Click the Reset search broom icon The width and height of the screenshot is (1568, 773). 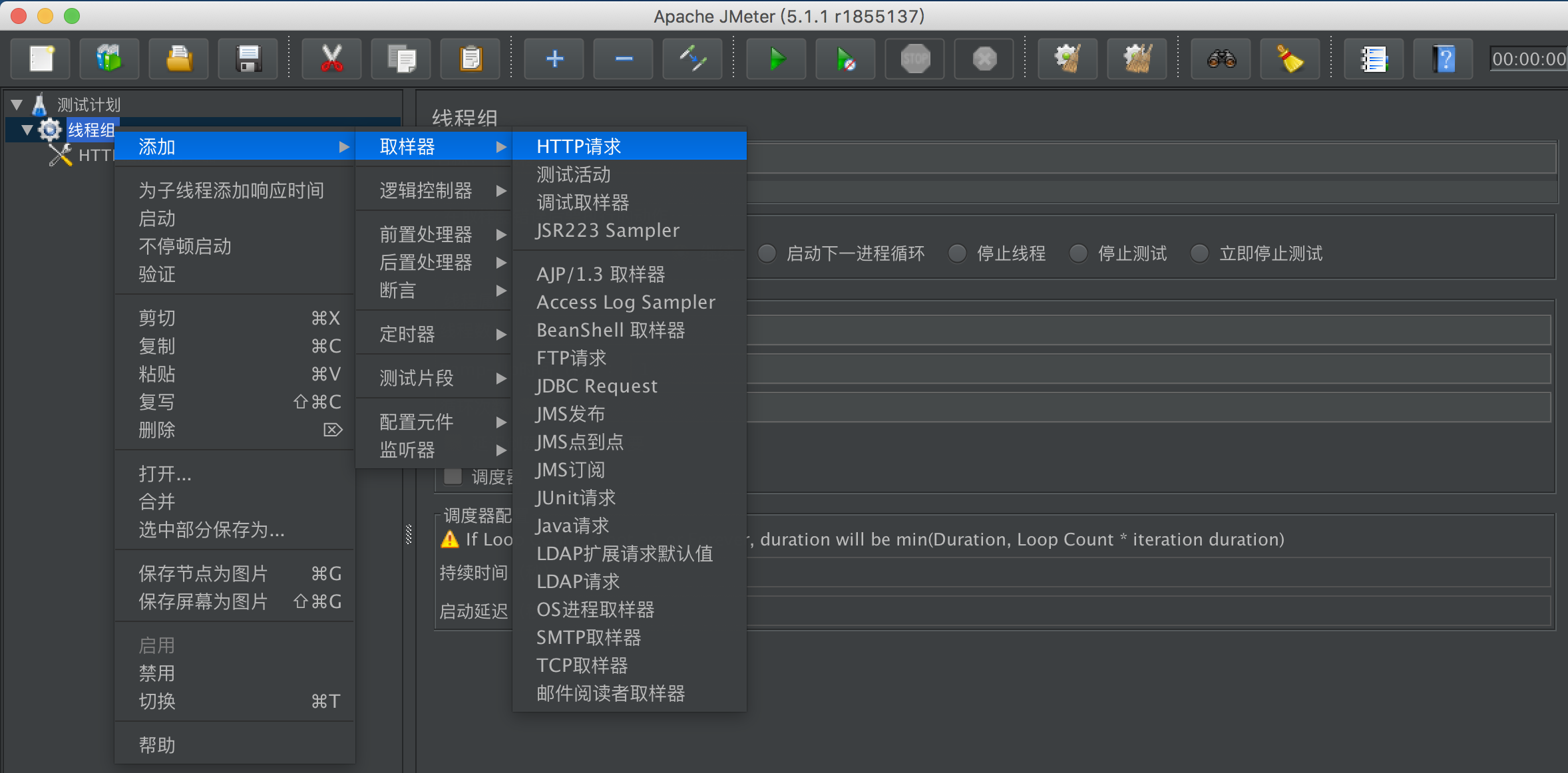pos(1290,59)
